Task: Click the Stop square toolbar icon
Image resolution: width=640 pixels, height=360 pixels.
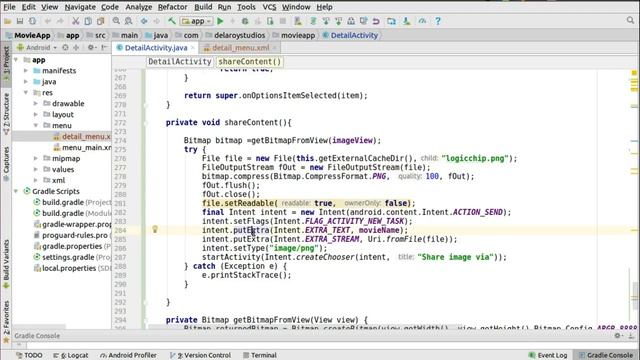Action: pyautogui.click(x=282, y=21)
